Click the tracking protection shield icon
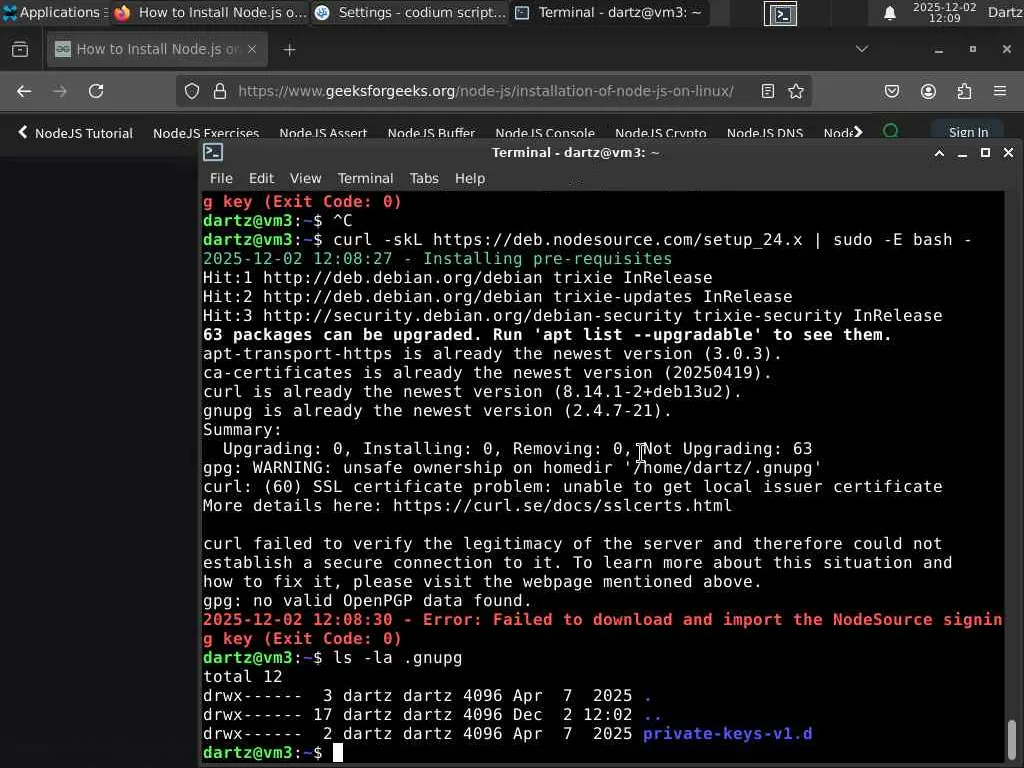This screenshot has height=768, width=1024. [x=191, y=91]
